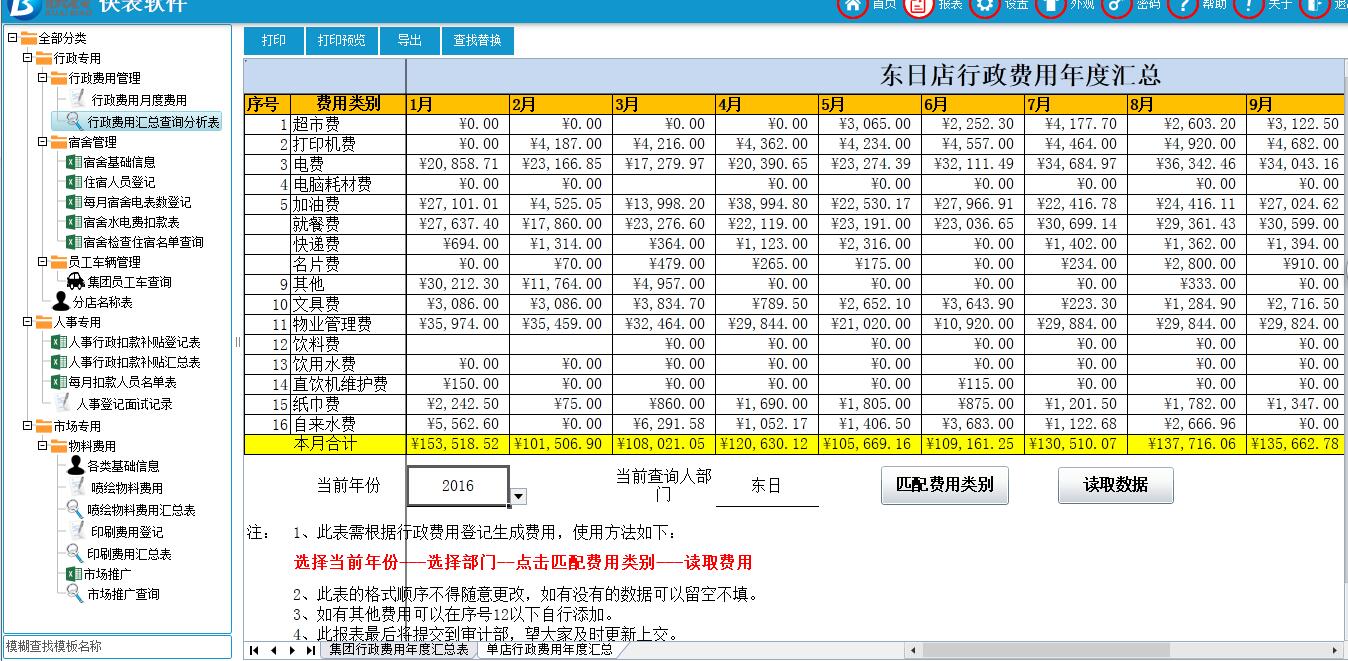This screenshot has height=661, width=1348.
Task: Click the 读取数据 button
Action: [1115, 485]
